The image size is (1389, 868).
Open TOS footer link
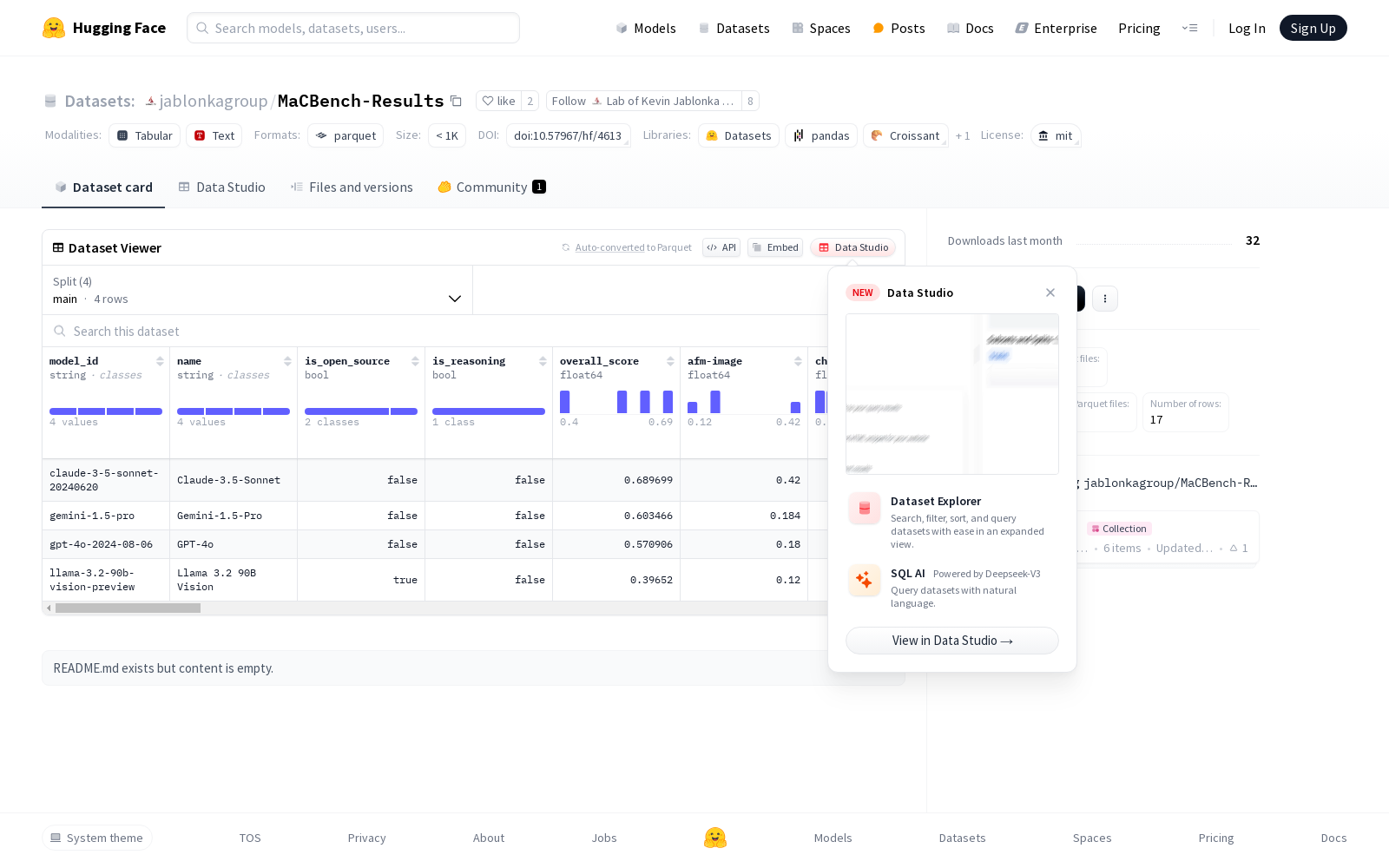pyautogui.click(x=250, y=838)
